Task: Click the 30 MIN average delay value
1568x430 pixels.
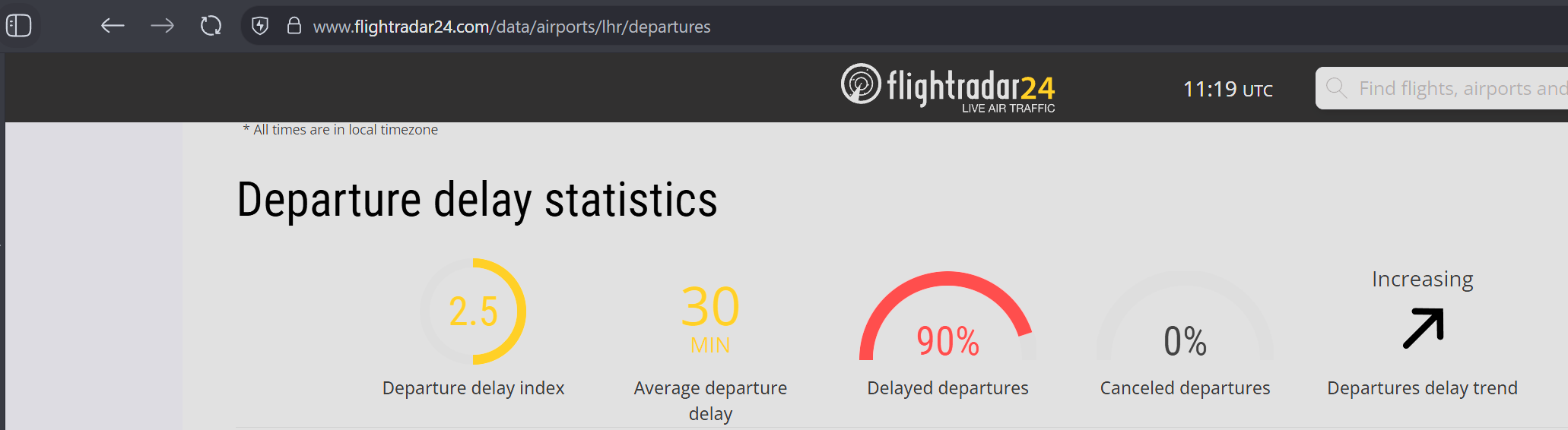Action: coord(710,318)
